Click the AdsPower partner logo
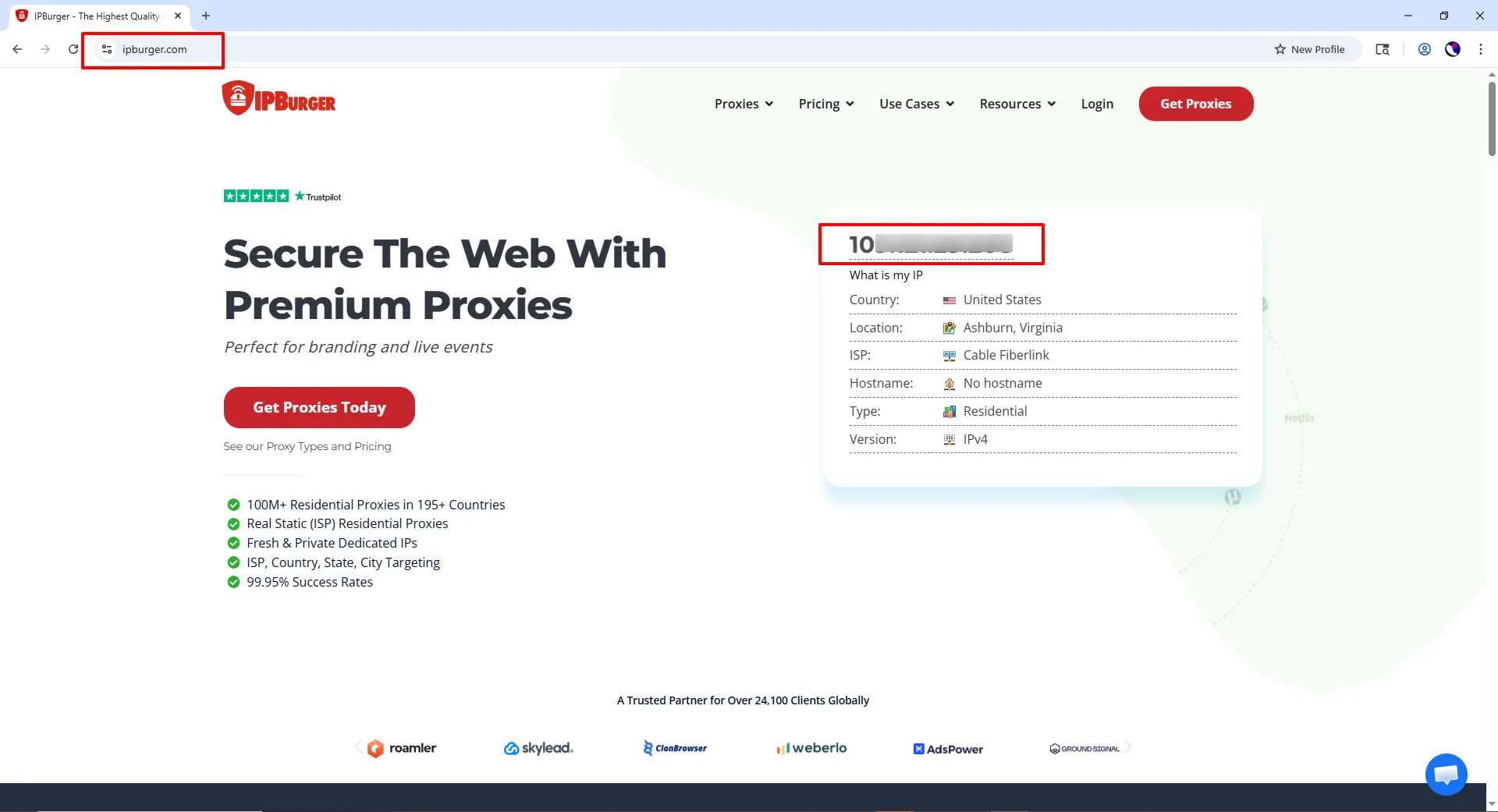Image resolution: width=1498 pixels, height=812 pixels. click(948, 749)
